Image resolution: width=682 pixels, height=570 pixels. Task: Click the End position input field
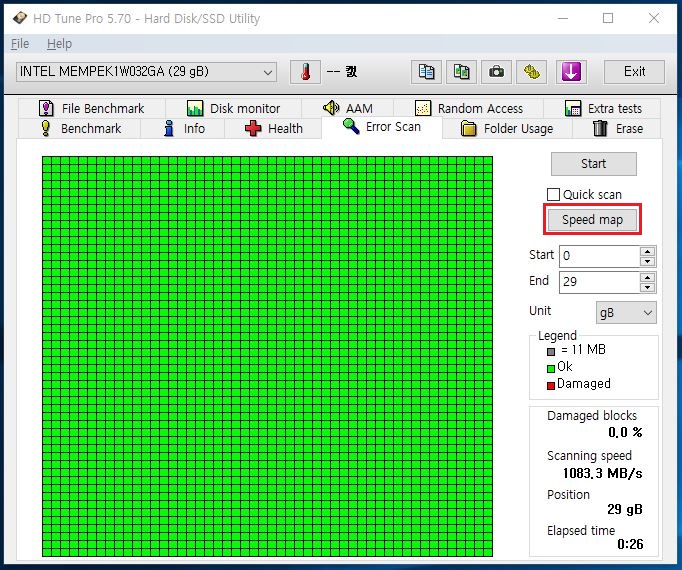(x=599, y=282)
